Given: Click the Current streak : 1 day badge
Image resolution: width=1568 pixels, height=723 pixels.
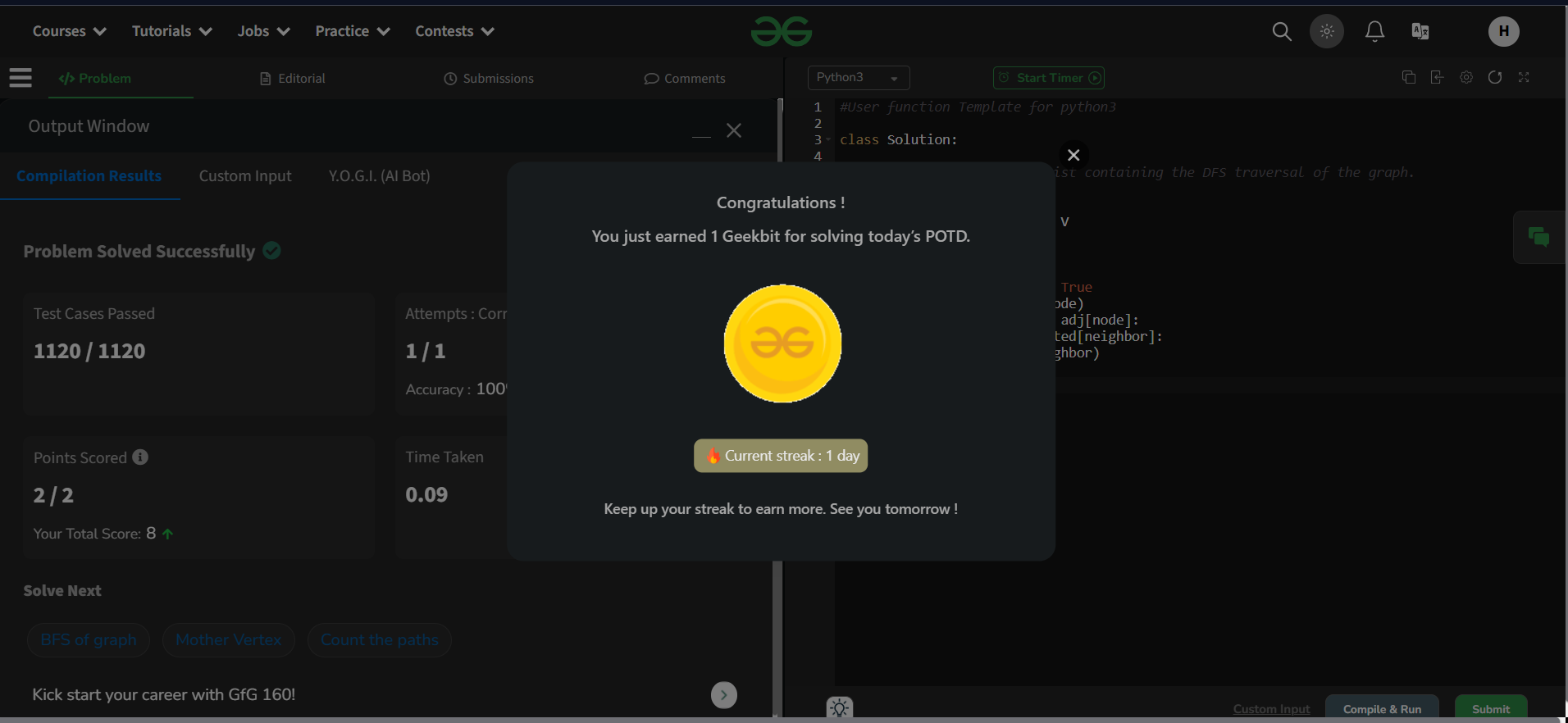Looking at the screenshot, I should [781, 456].
